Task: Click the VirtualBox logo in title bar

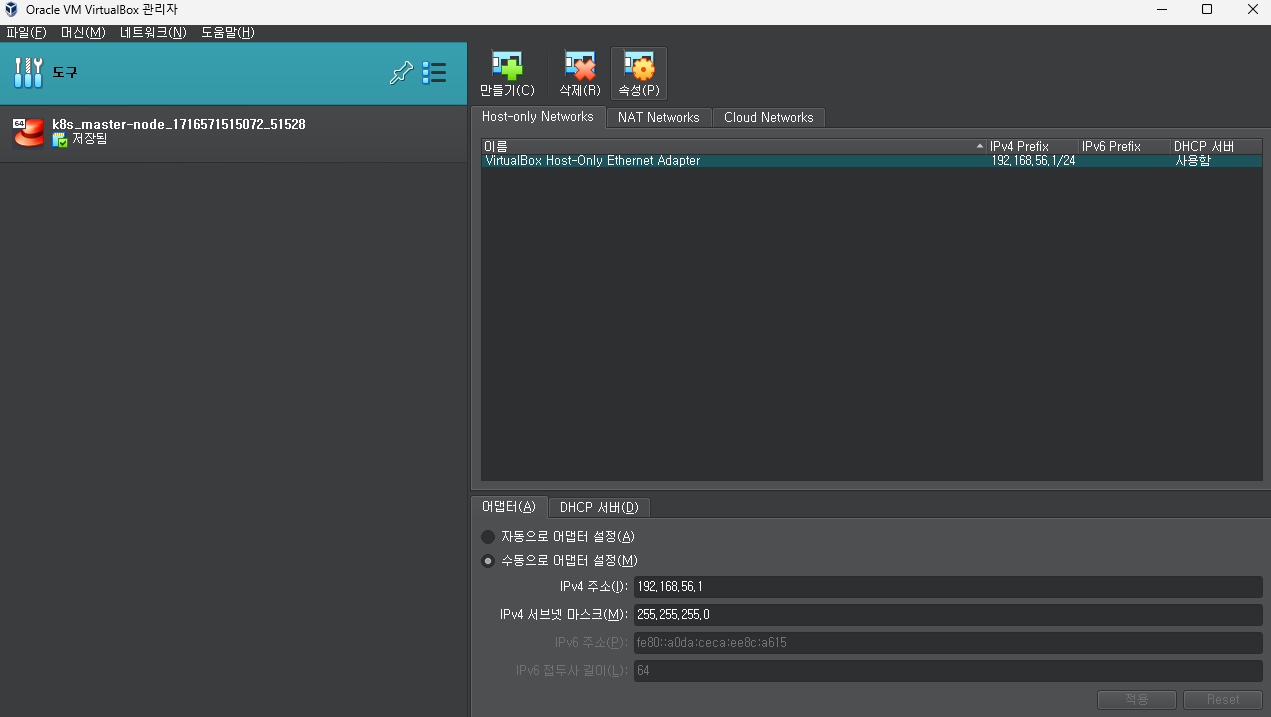Action: [12, 9]
